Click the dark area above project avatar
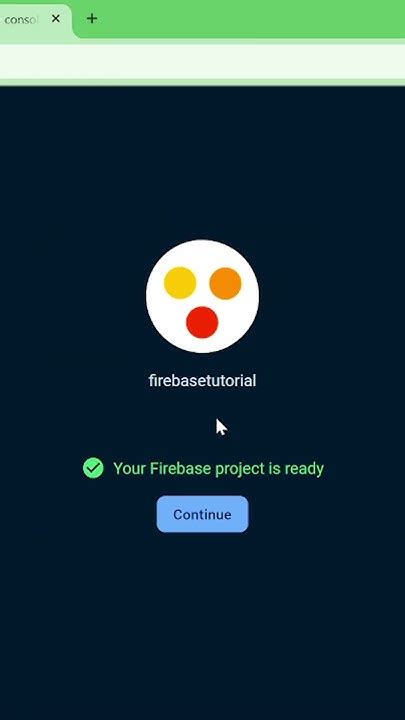This screenshot has width=405, height=720. (202, 161)
